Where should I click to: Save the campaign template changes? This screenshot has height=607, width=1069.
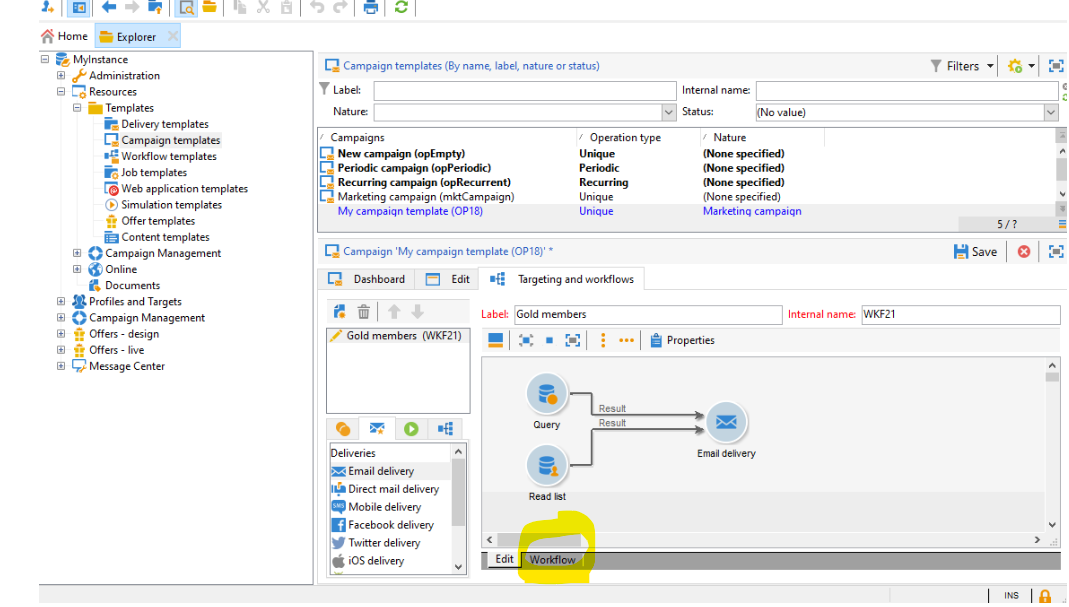974,251
